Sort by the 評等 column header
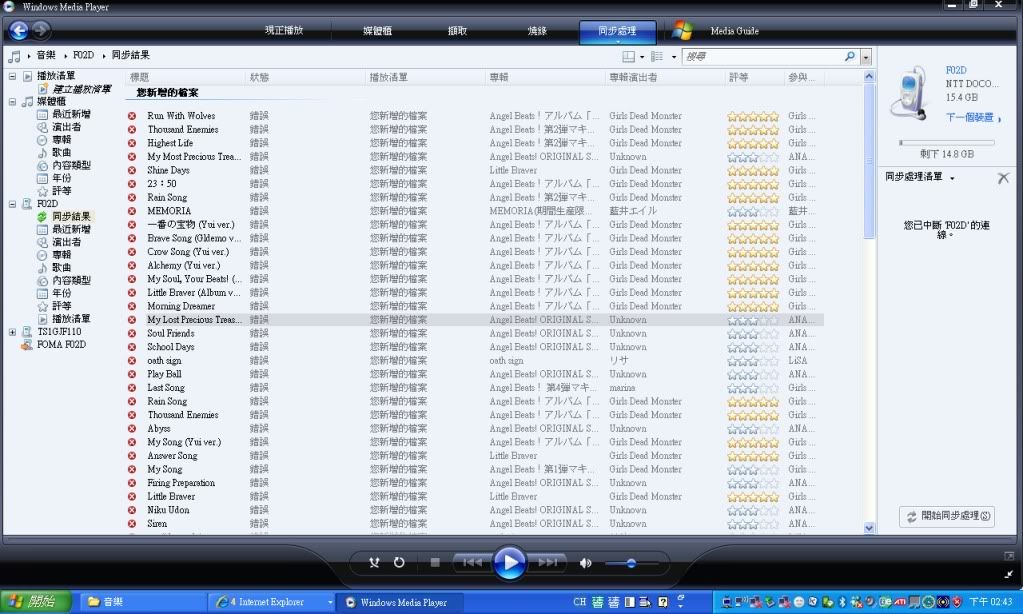Viewport: 1023px width, 614px height. point(738,77)
